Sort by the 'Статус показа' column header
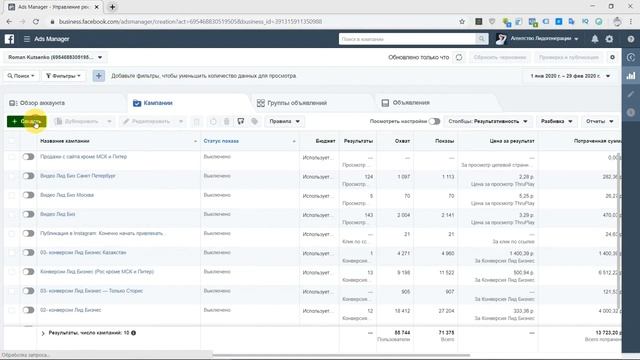640x360 pixels. tap(221, 141)
